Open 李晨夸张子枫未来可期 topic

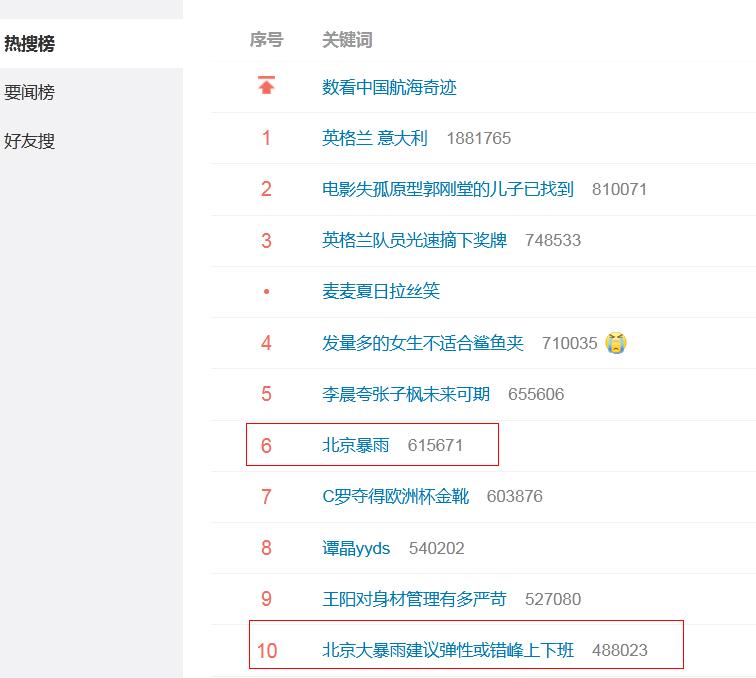405,394
